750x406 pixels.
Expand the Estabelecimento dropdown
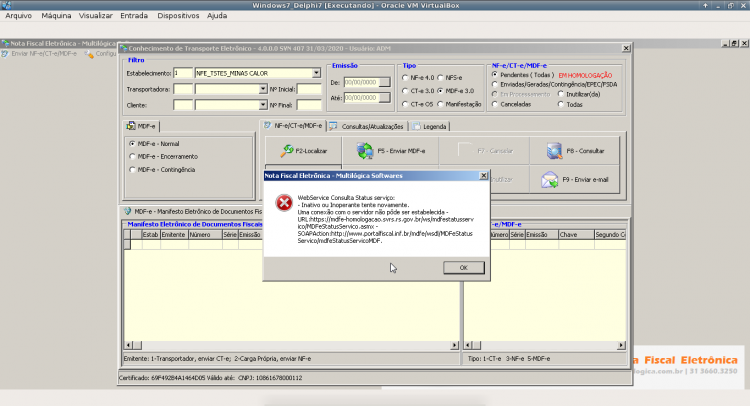point(316,73)
